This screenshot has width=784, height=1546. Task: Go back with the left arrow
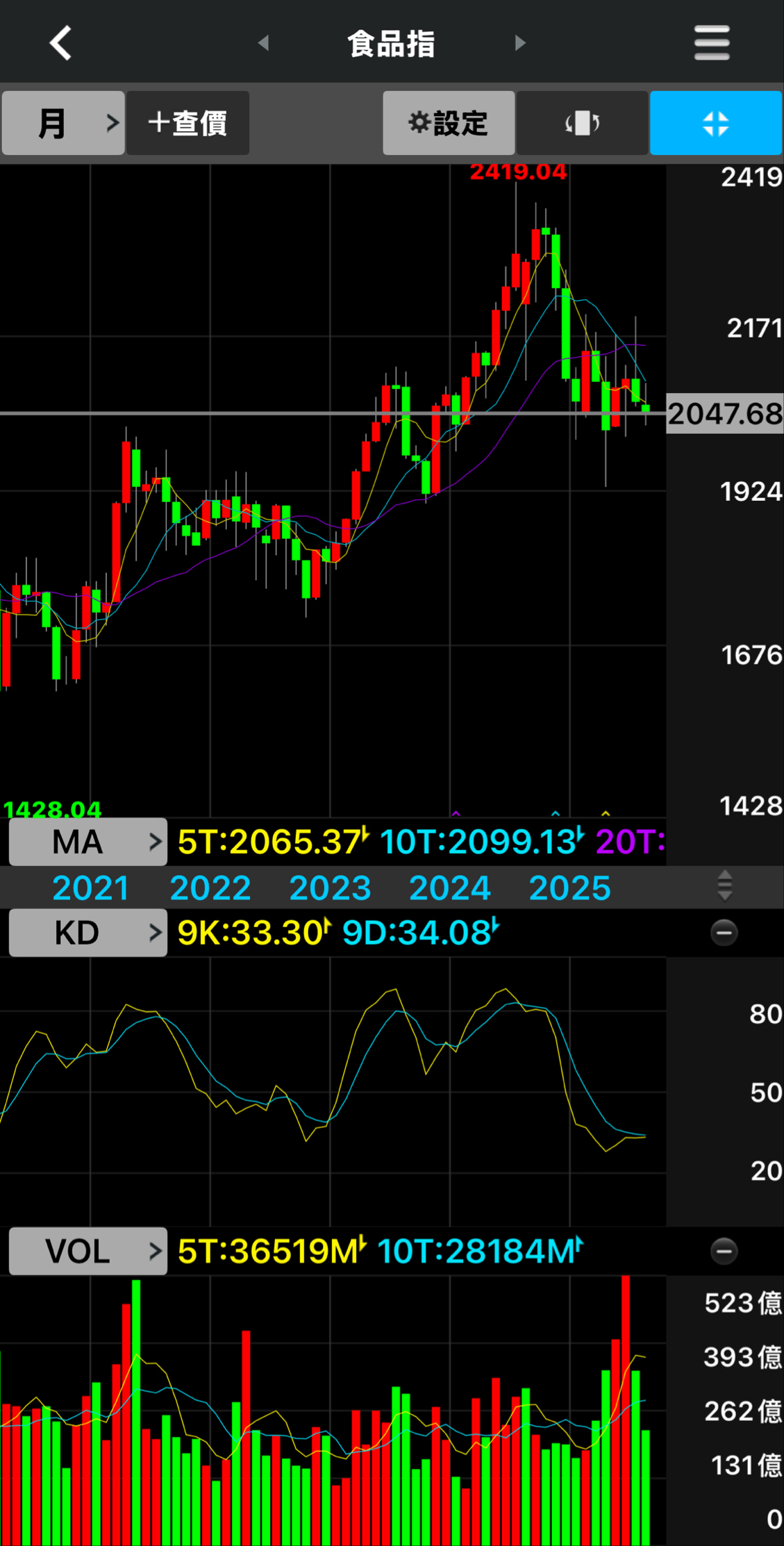[x=60, y=43]
